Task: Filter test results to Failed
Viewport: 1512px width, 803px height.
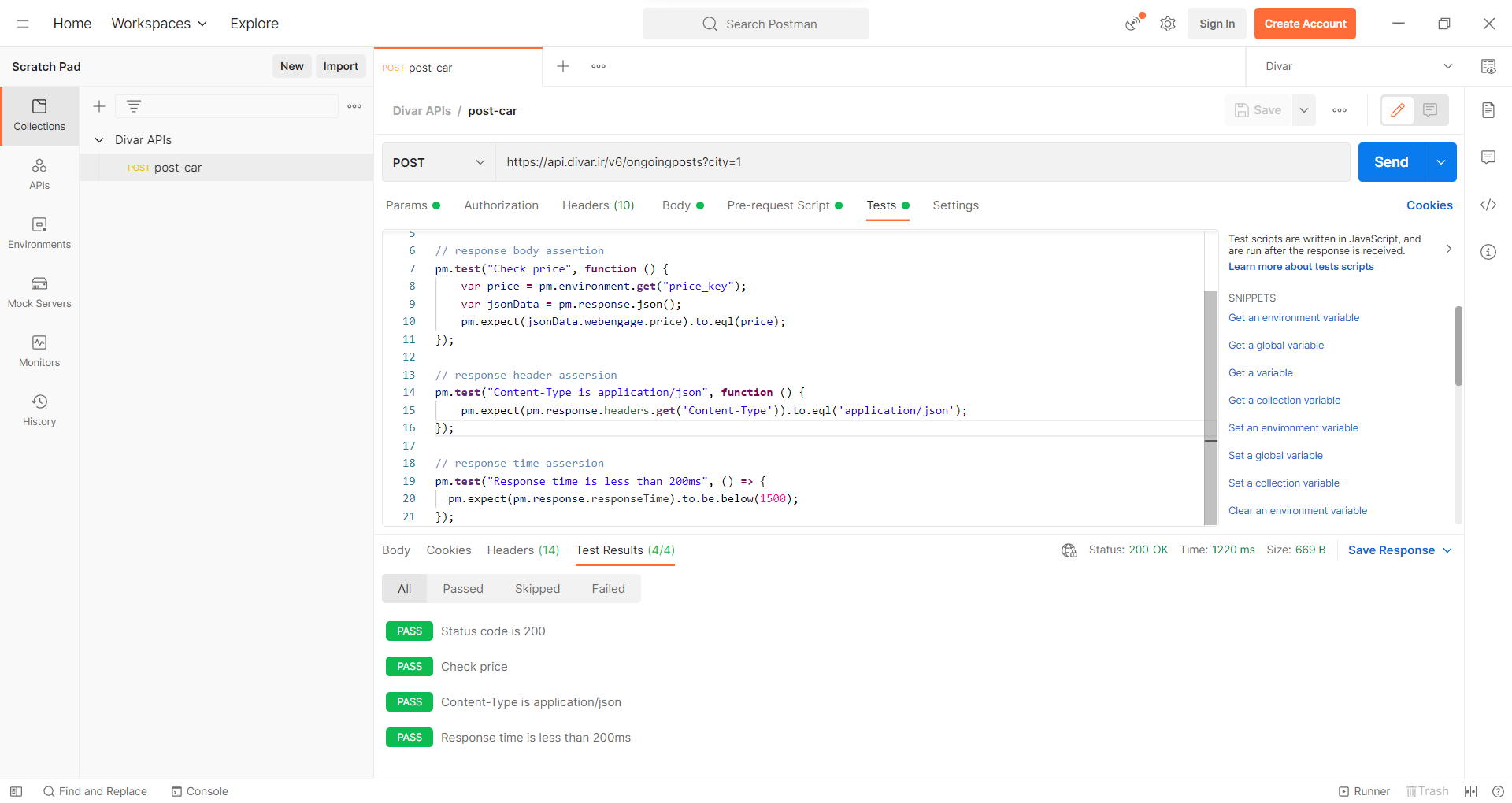Action: pyautogui.click(x=609, y=589)
